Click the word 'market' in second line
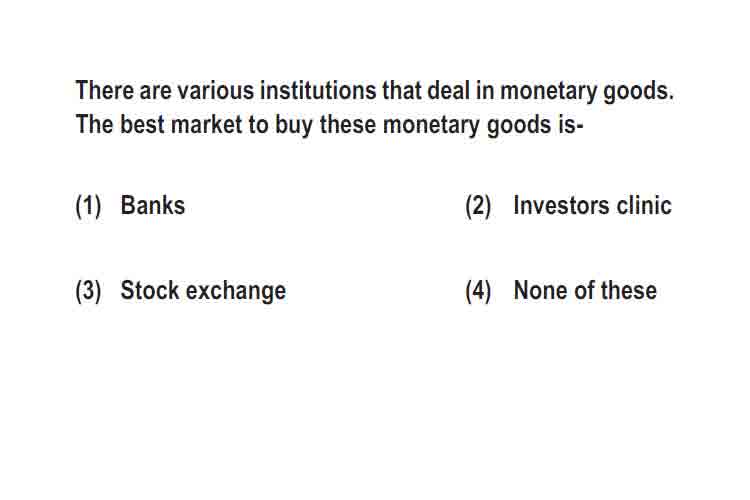Screen dimensions: 750x500 pyautogui.click(x=207, y=124)
